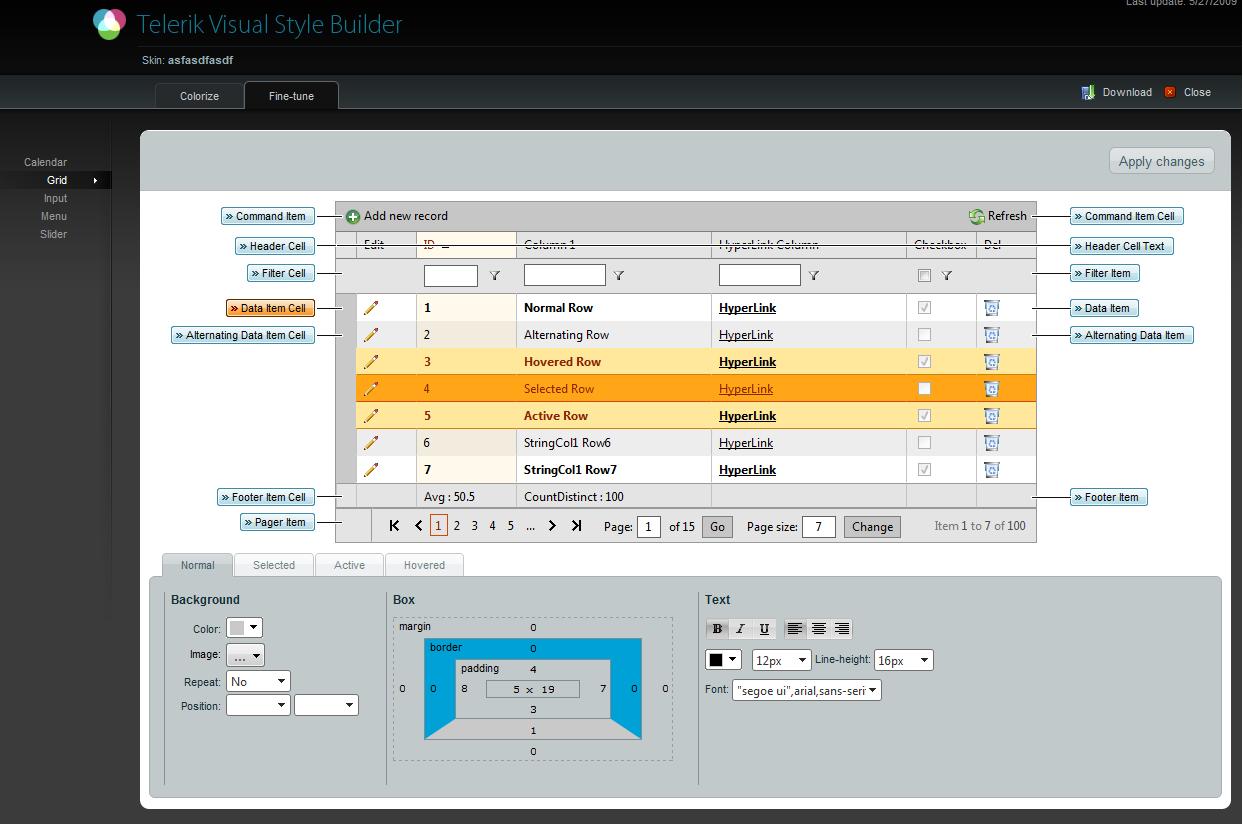Toggle the checkbox in the Selected Row
The width and height of the screenshot is (1243, 824).
[924, 389]
